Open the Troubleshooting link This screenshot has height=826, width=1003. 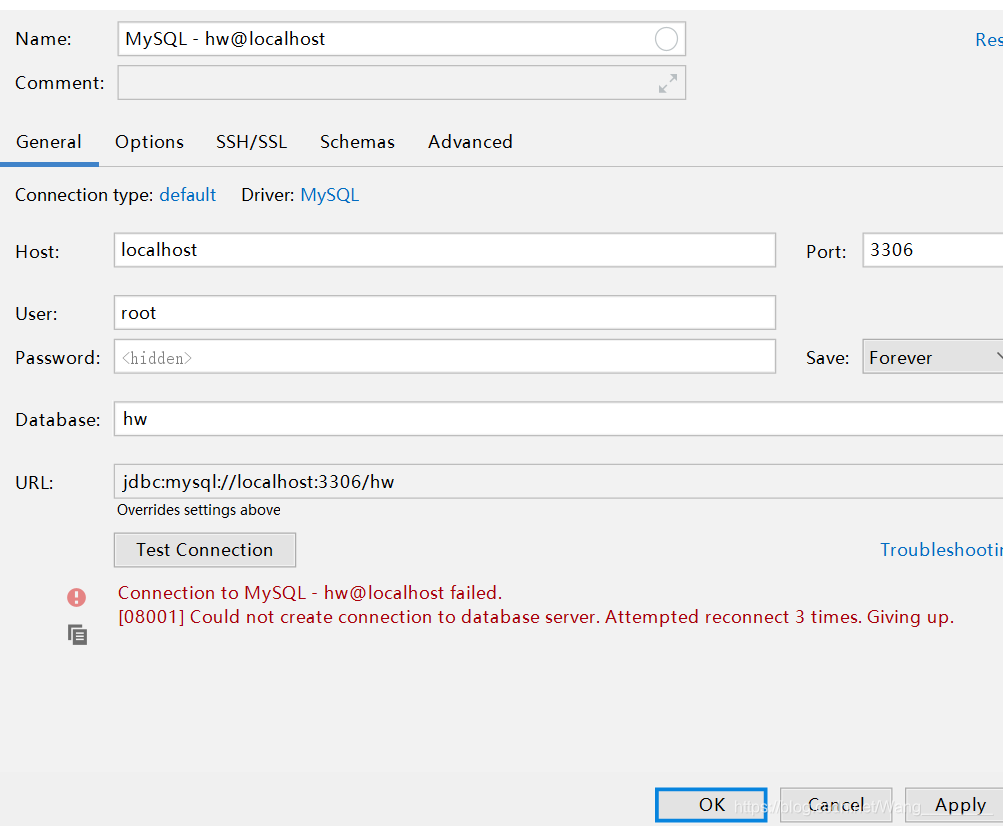coord(941,550)
